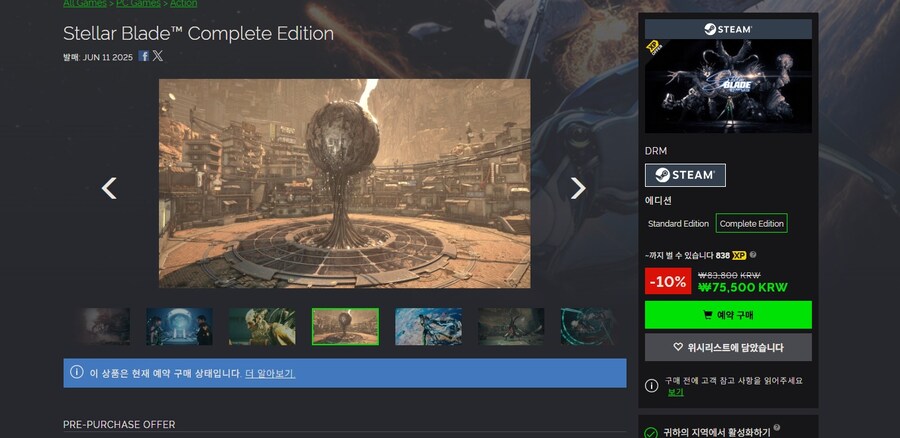Click the Steam header above cover art

pyautogui.click(x=728, y=29)
